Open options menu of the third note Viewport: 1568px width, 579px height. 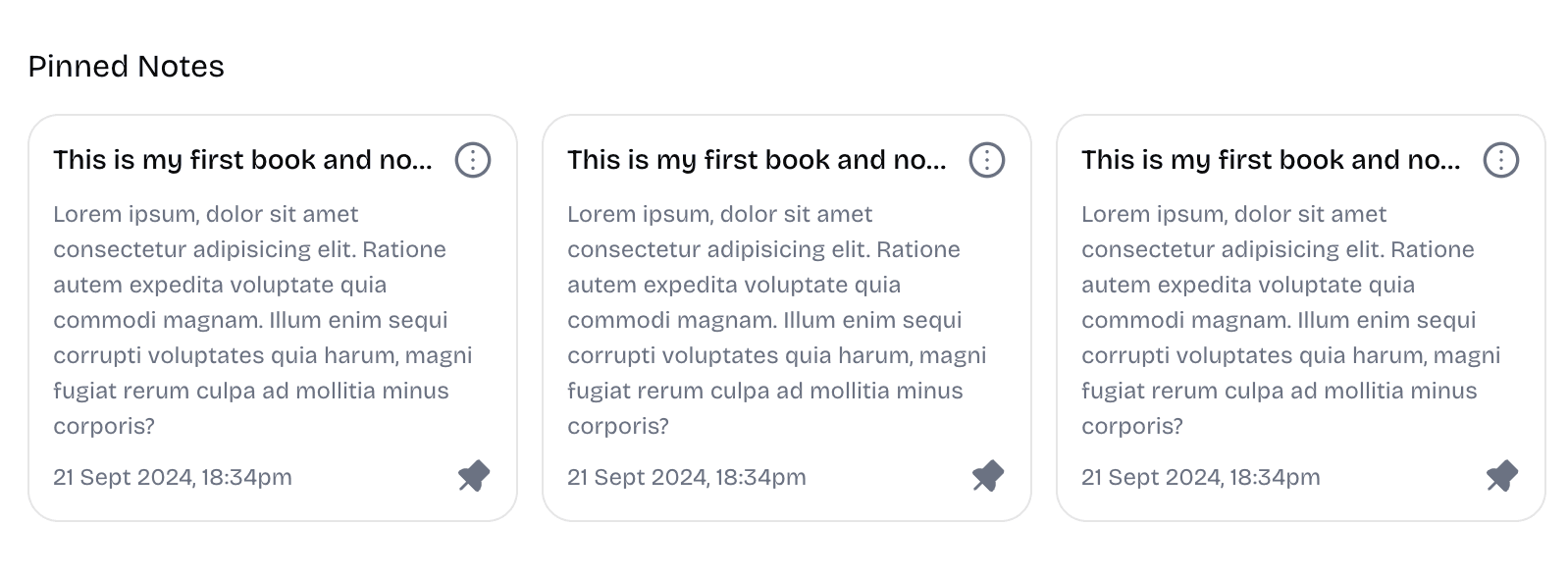1501,160
